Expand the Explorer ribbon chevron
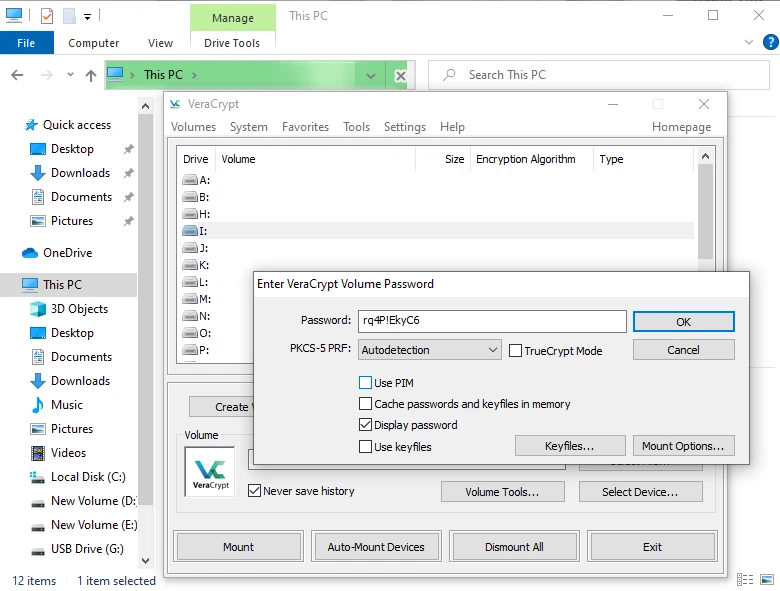The width and height of the screenshot is (780, 591). (x=749, y=42)
